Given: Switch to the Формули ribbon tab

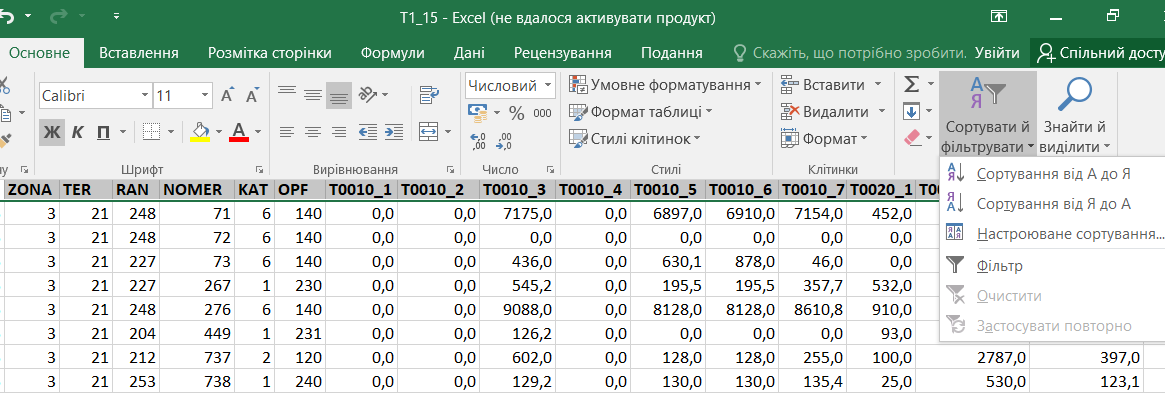Looking at the screenshot, I should (x=392, y=53).
